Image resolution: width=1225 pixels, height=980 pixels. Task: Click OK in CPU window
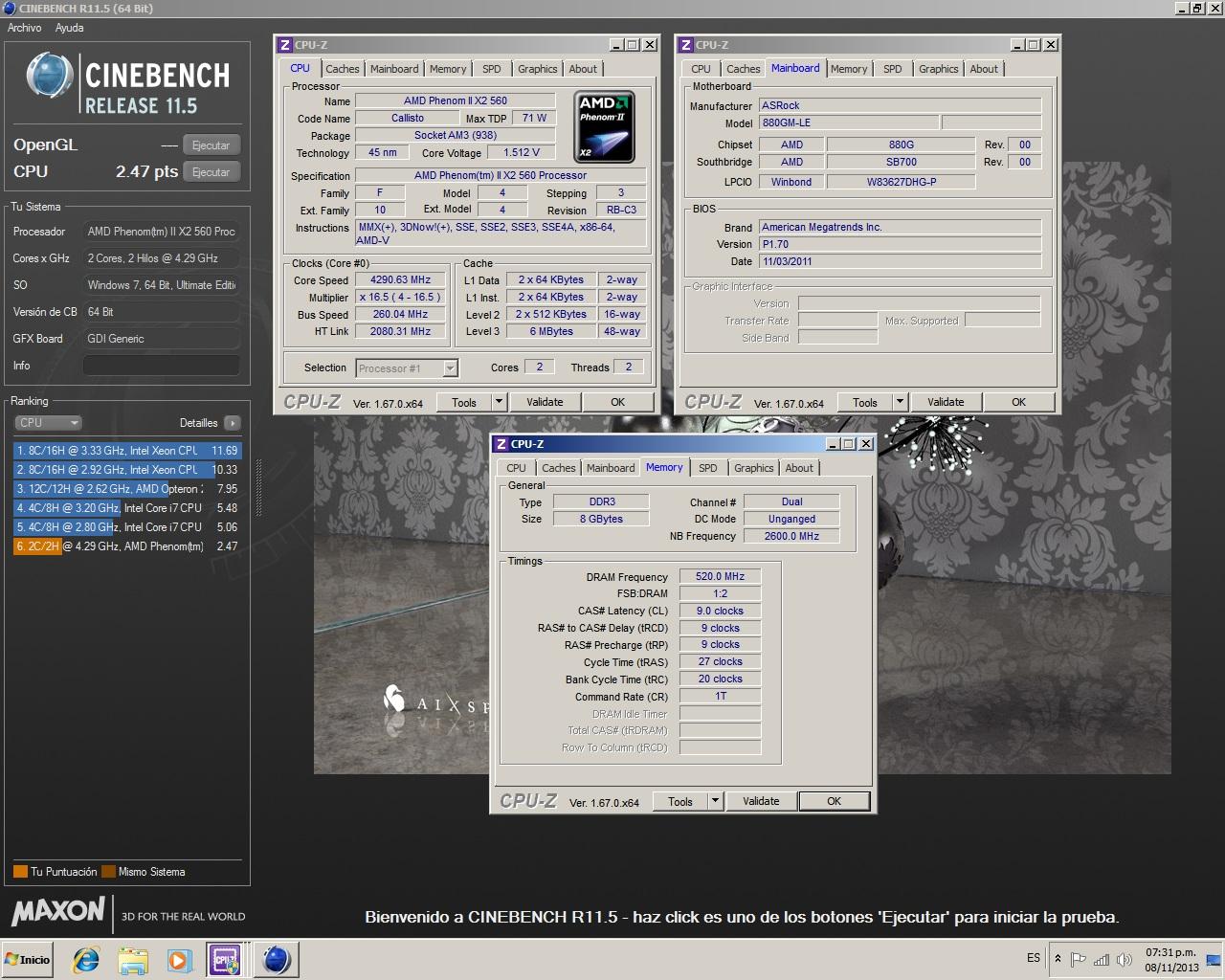[618, 403]
